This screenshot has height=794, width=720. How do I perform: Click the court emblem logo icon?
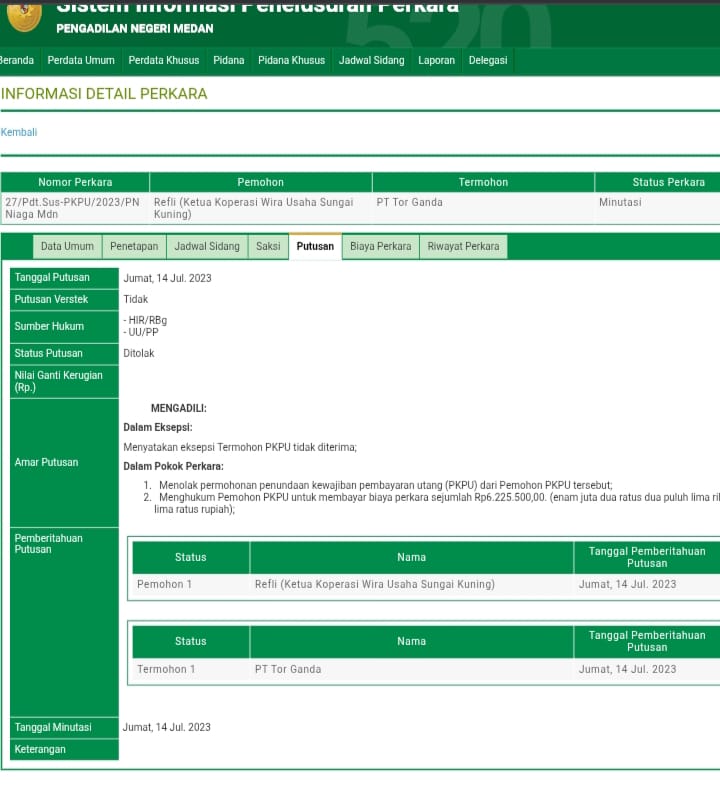pos(20,15)
